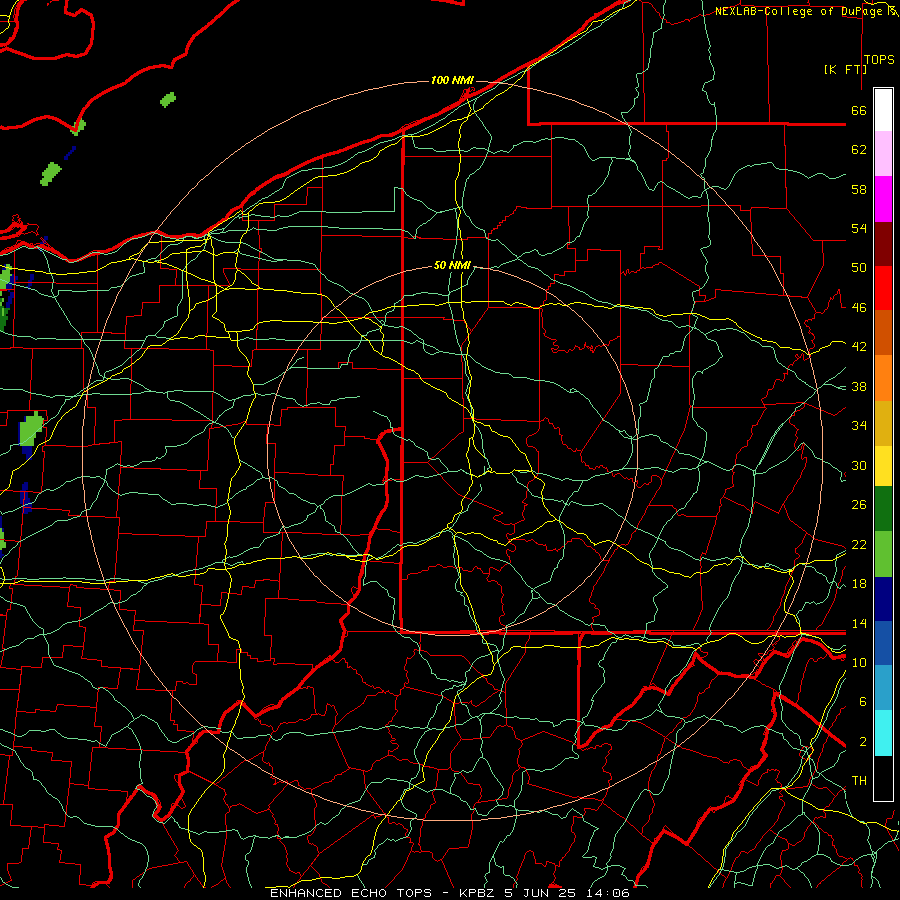Click the legend value 34

[x=859, y=426]
